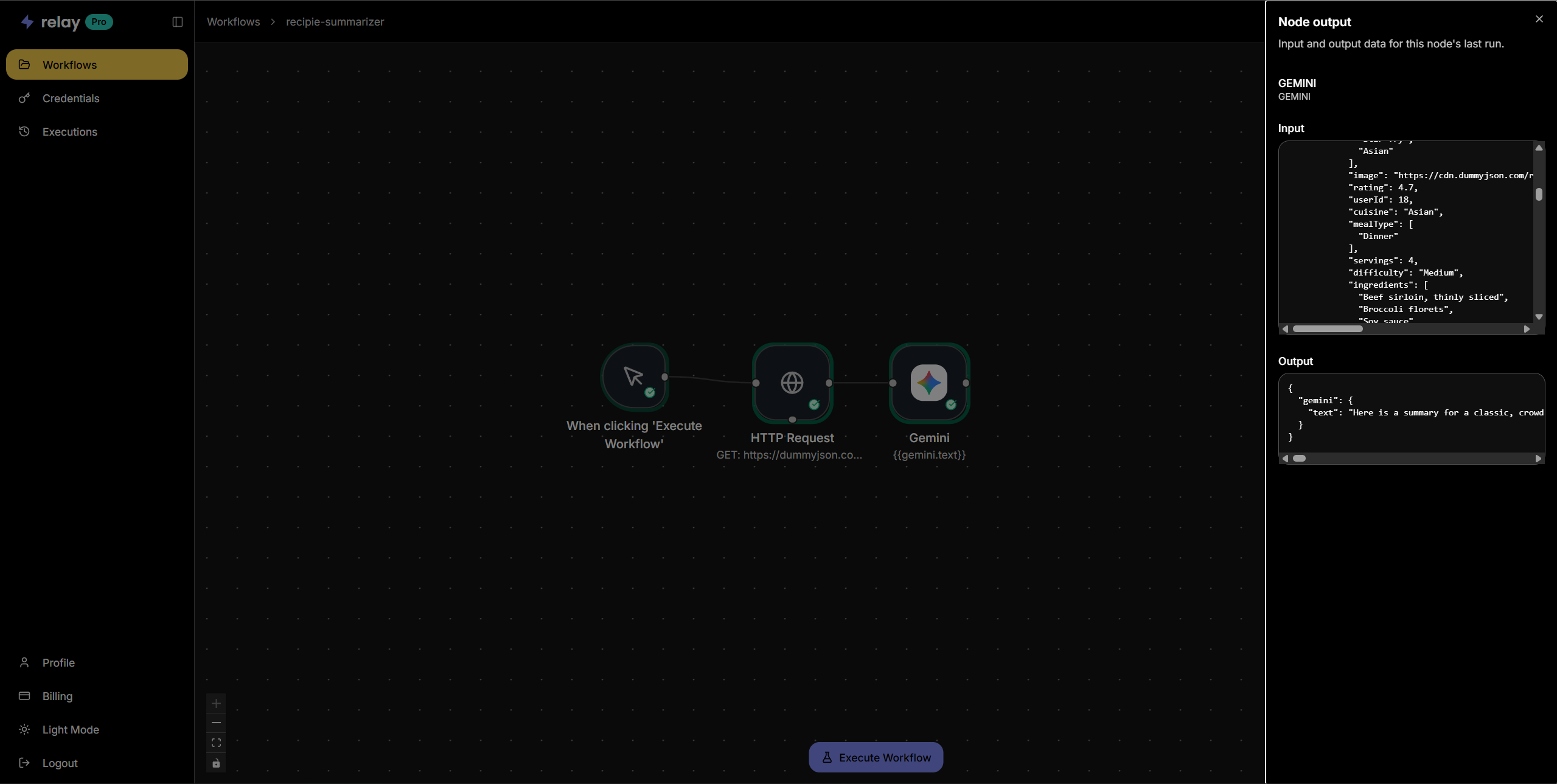
Task: Click the Execute Workflow button
Action: click(x=876, y=757)
